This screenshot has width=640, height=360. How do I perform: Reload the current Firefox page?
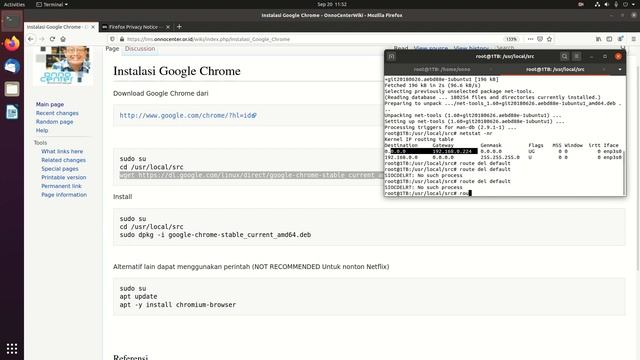tap(52, 39)
